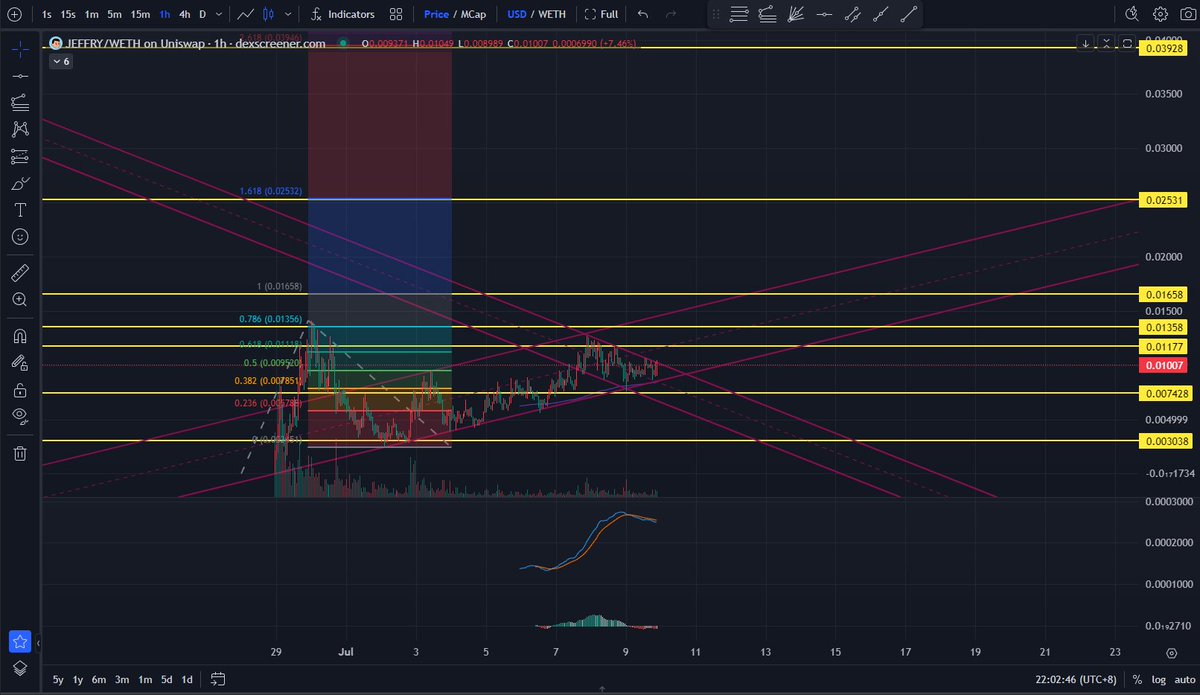The image size is (1200, 695).
Task: Switch to the 4h timeframe
Action: coord(184,15)
